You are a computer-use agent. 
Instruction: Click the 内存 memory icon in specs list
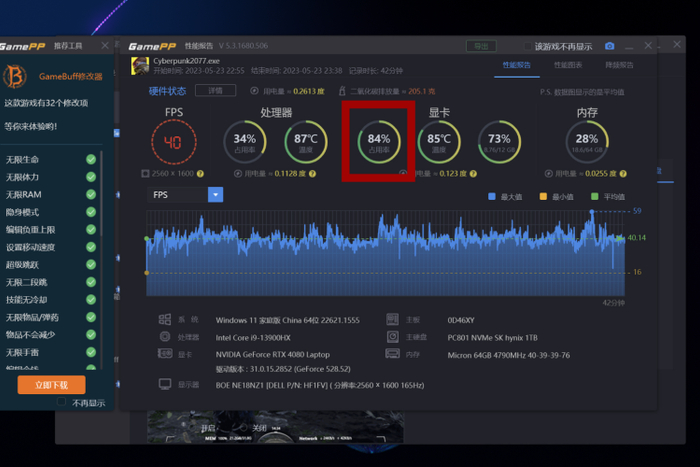(x=392, y=354)
